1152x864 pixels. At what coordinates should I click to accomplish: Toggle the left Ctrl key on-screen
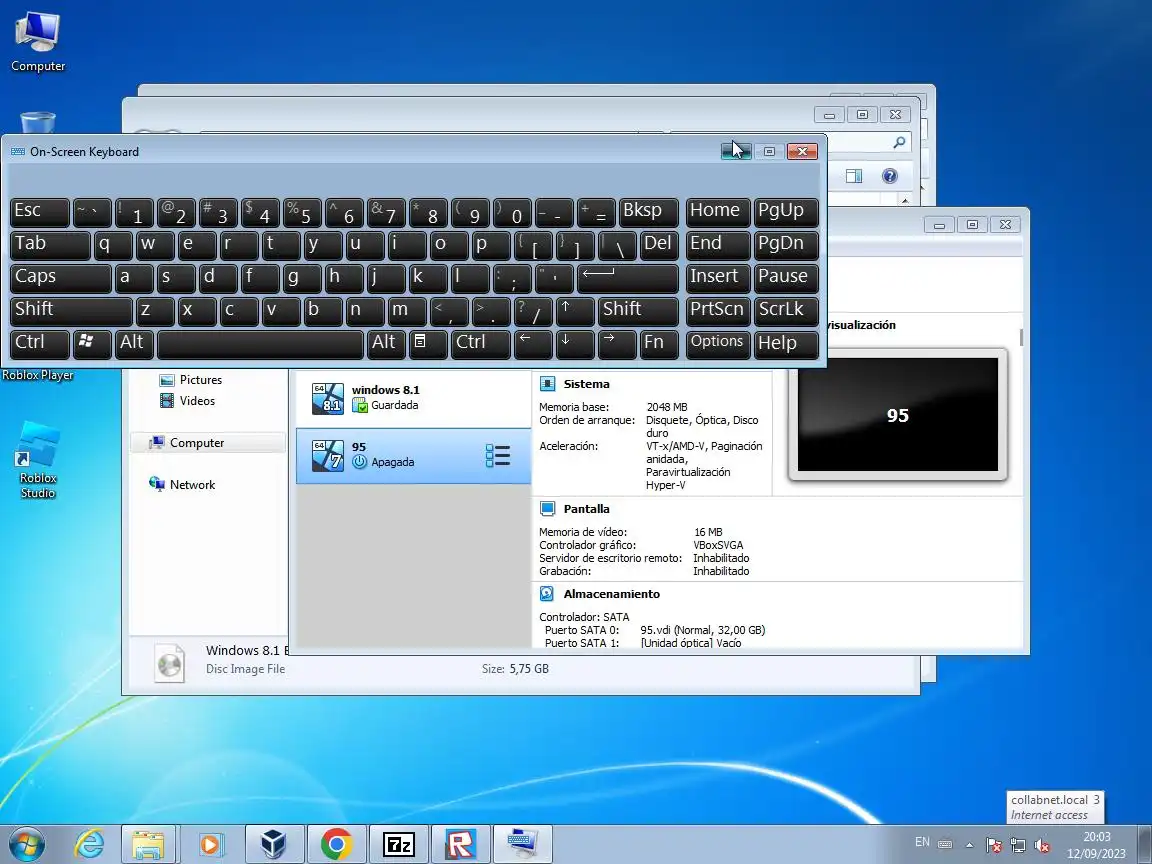click(40, 343)
